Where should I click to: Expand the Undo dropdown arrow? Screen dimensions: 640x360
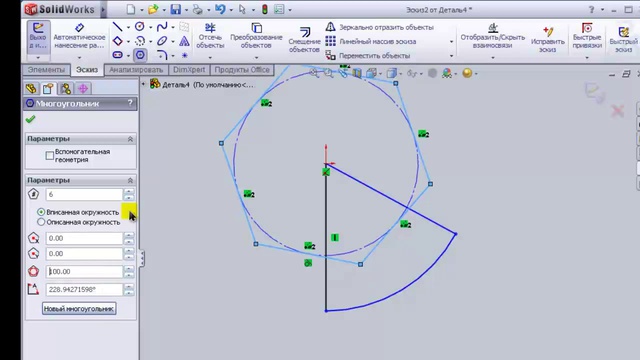pyautogui.click(x=231, y=10)
